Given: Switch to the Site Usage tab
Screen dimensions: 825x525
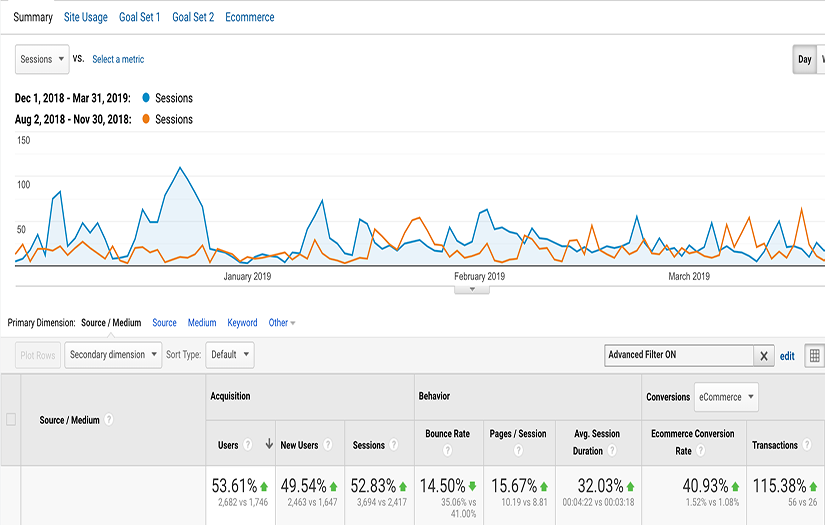Looking at the screenshot, I should [85, 17].
